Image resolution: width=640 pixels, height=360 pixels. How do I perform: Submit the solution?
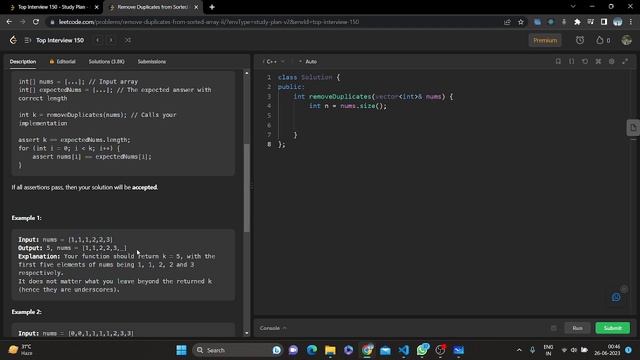(612, 328)
